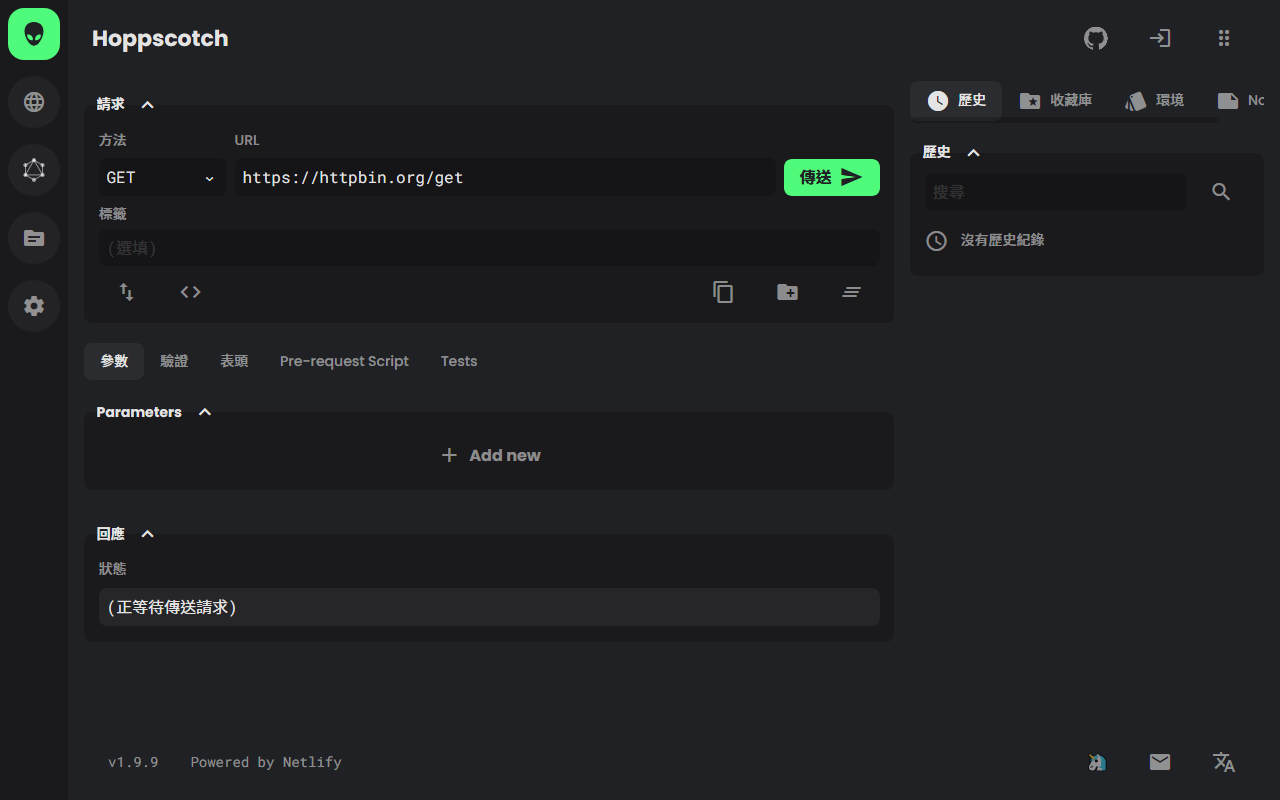Viewport: 1280px width, 800px height.
Task: Open the more options dots menu
Action: coord(1224,38)
